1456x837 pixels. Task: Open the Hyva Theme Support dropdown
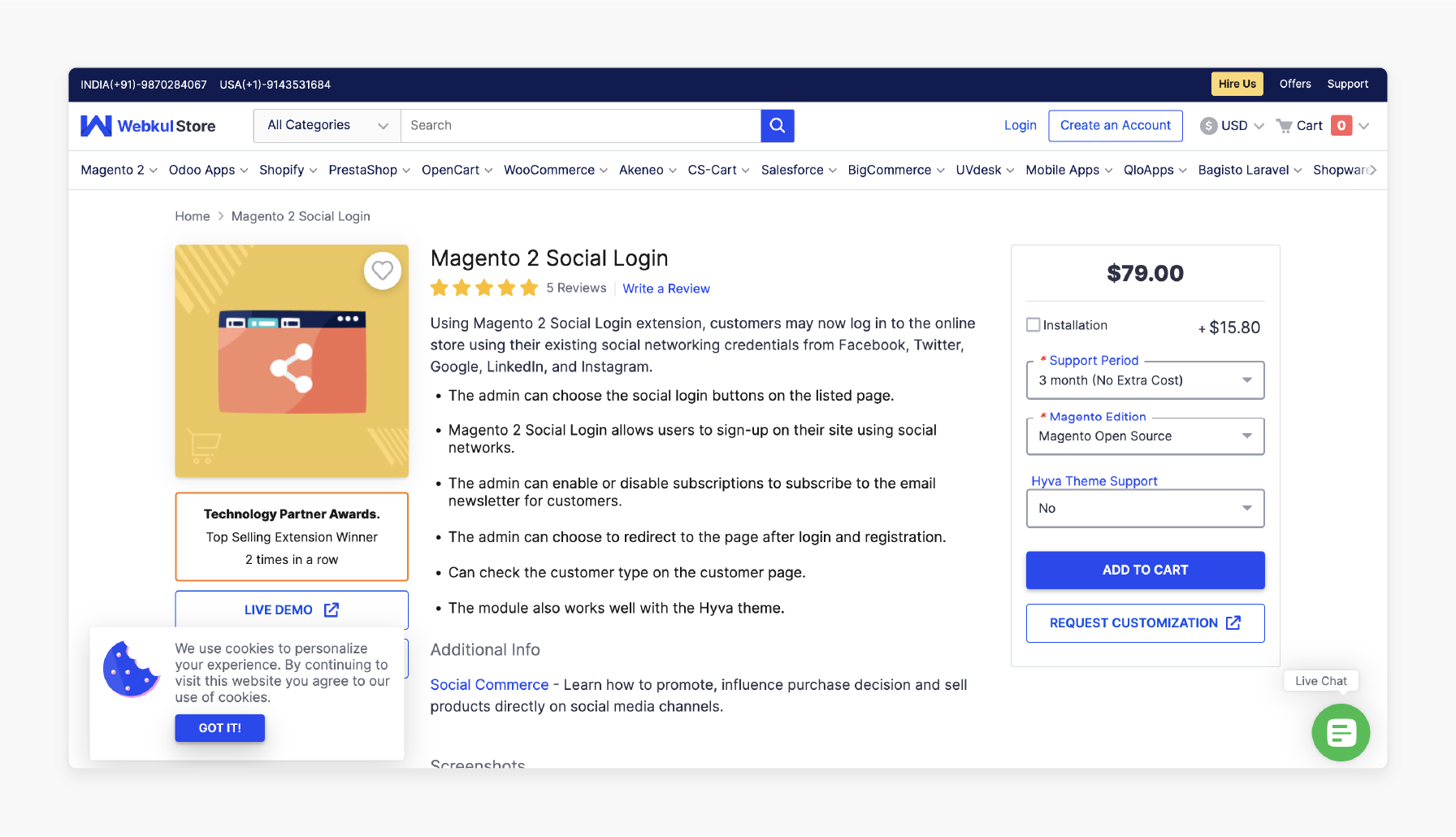(1146, 508)
